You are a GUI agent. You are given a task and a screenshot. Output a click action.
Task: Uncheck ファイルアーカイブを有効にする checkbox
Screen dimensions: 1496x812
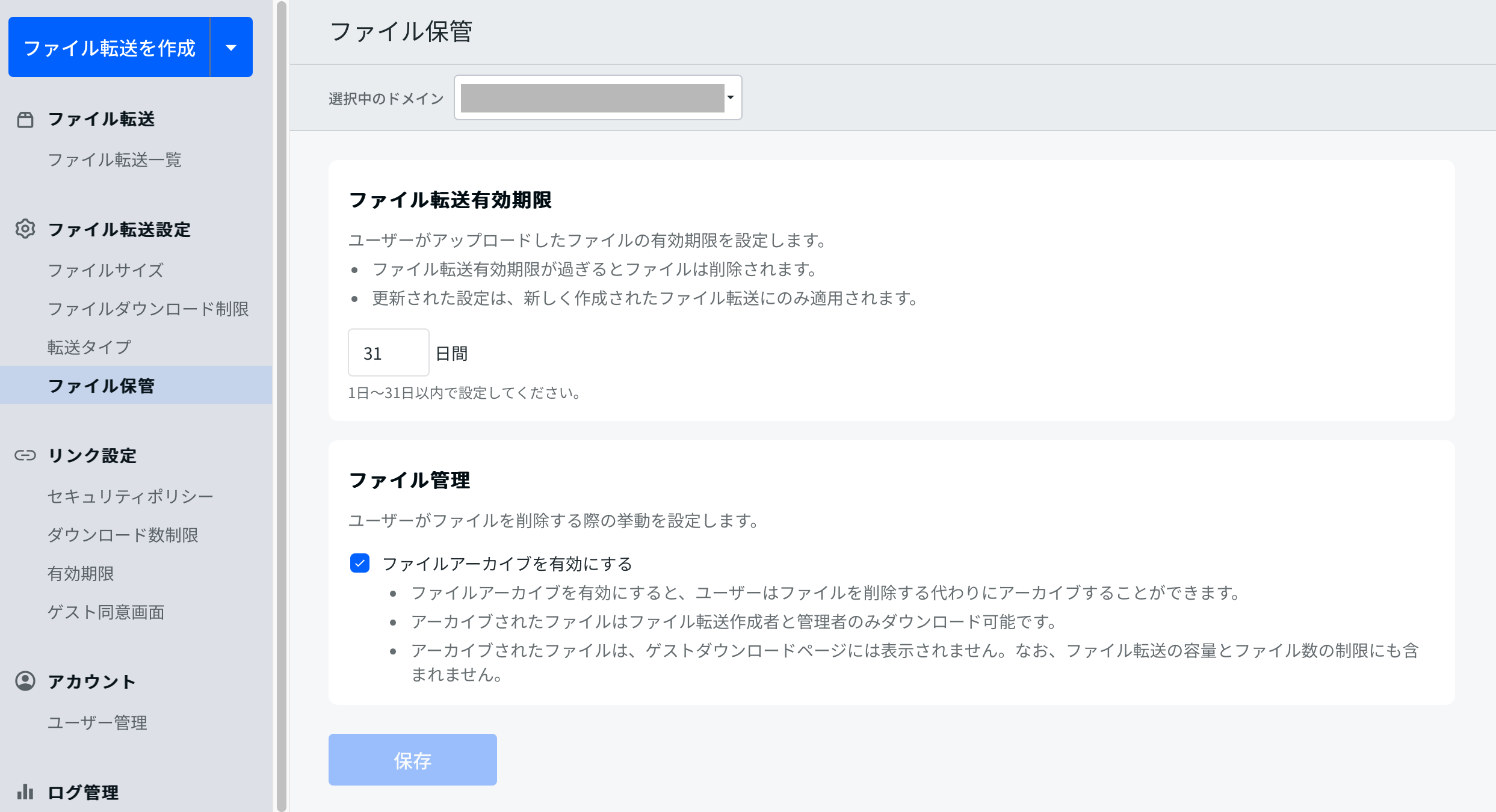(x=360, y=564)
